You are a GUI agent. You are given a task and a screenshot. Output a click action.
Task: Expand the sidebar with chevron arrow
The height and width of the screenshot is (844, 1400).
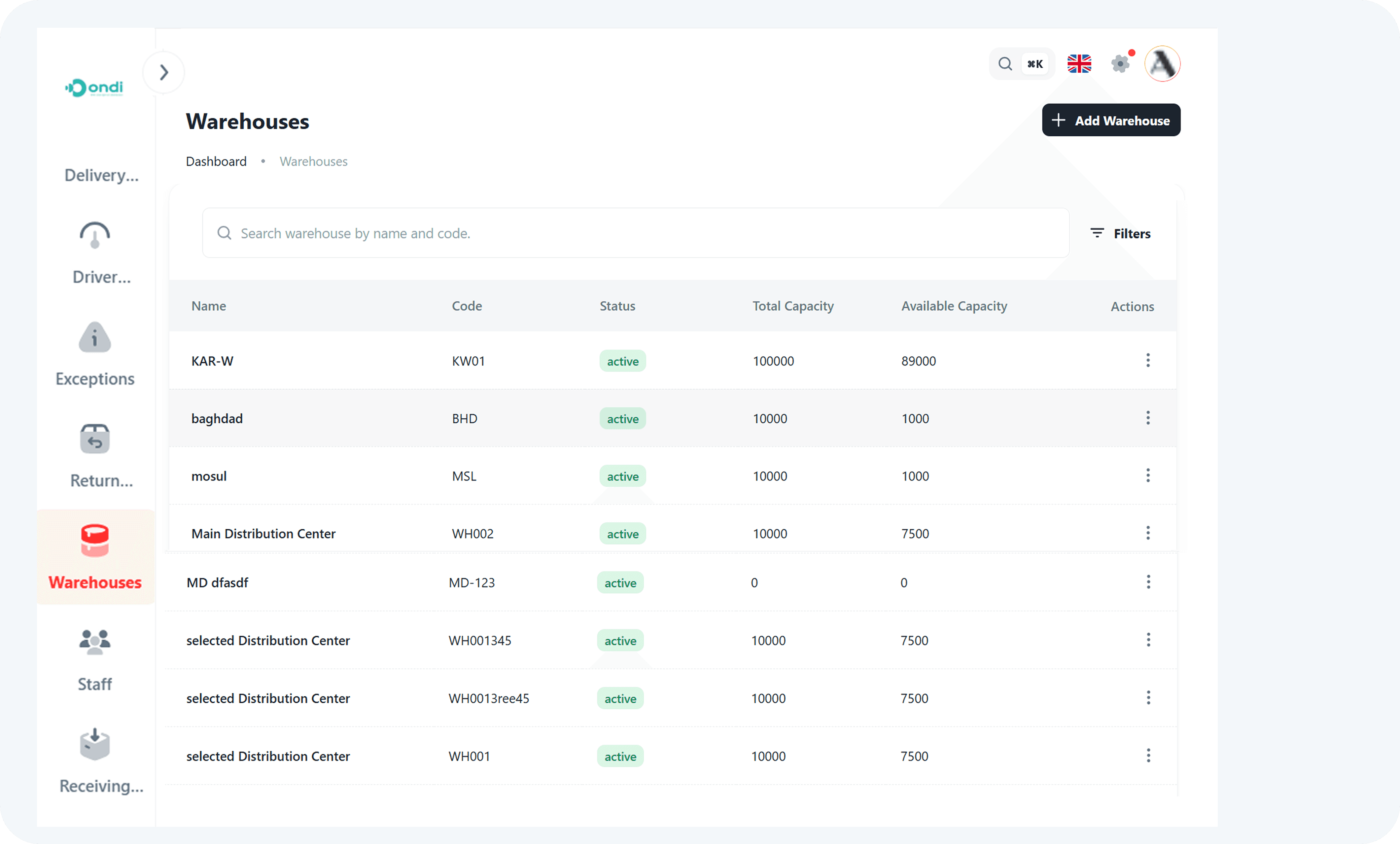164,72
